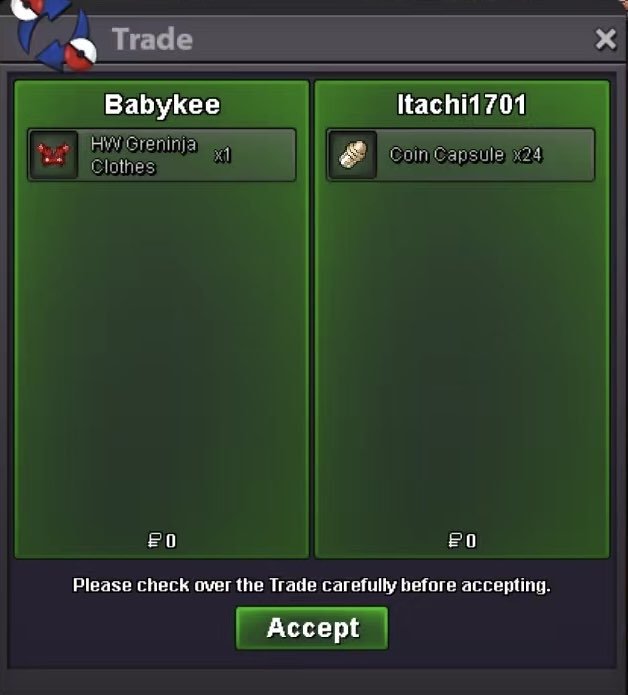628x695 pixels.
Task: Click the Itachi1701 player name
Action: tap(461, 105)
